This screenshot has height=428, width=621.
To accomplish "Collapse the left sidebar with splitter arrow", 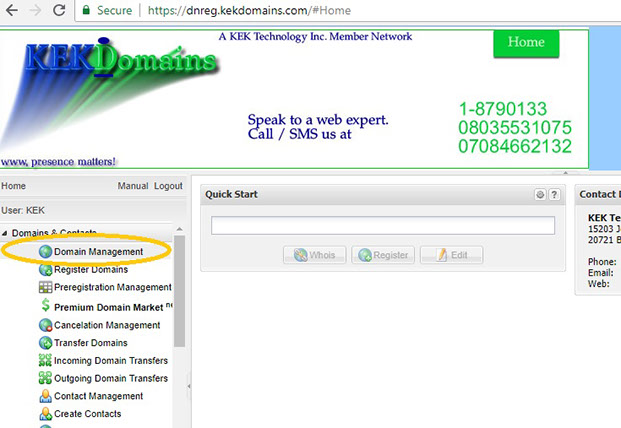I will 190,383.
